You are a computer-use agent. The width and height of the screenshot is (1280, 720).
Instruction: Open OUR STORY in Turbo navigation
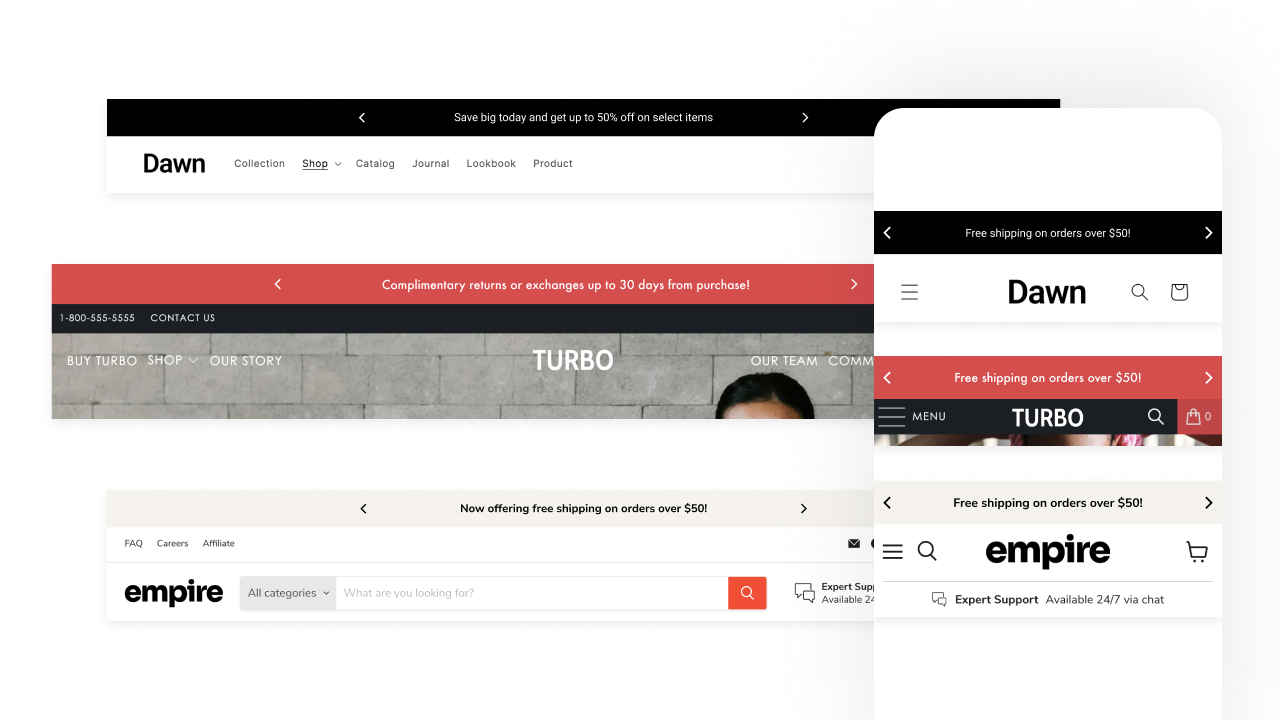[x=246, y=361]
